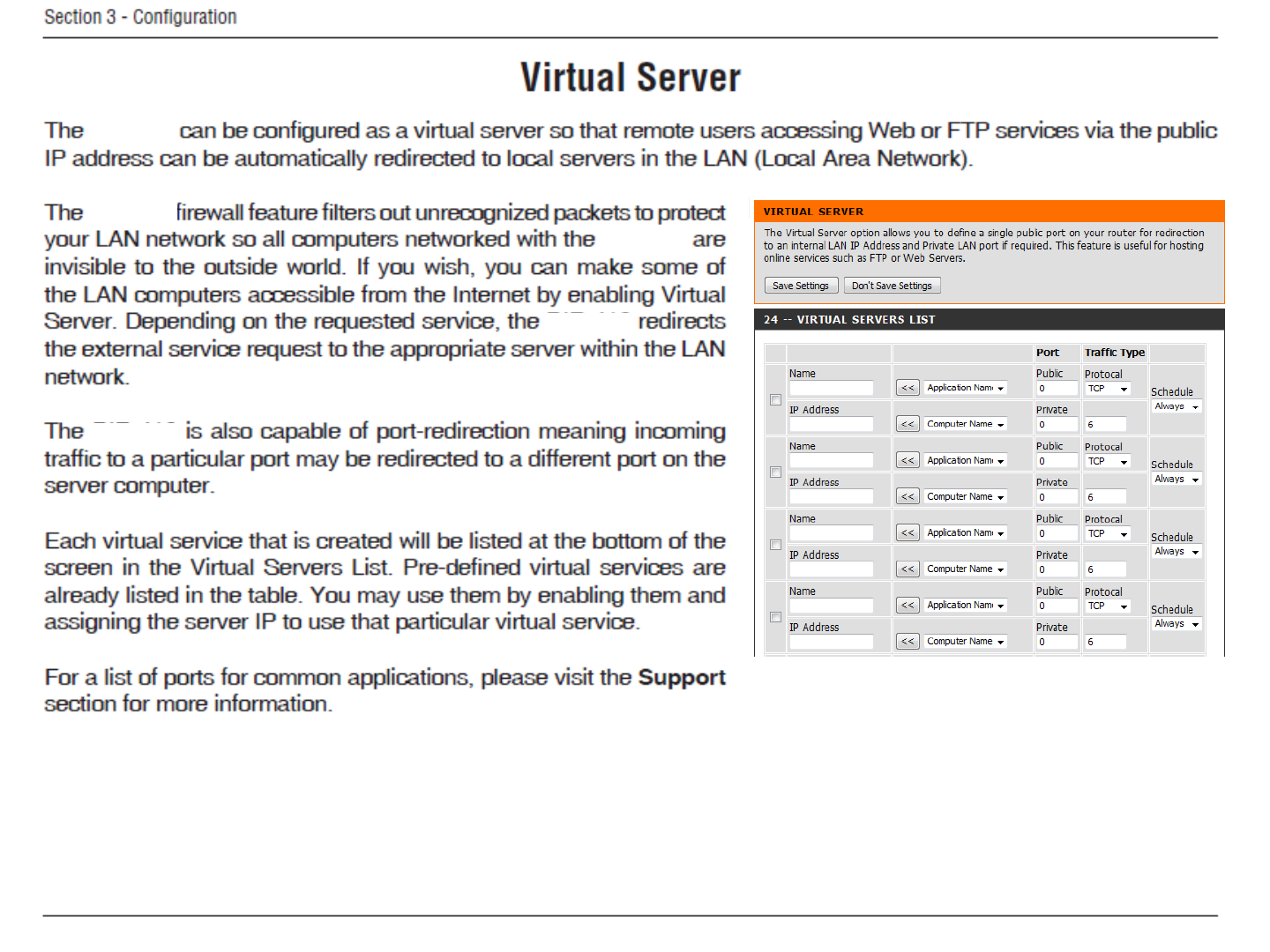Open Application Name dropdown in second entry

965,460
